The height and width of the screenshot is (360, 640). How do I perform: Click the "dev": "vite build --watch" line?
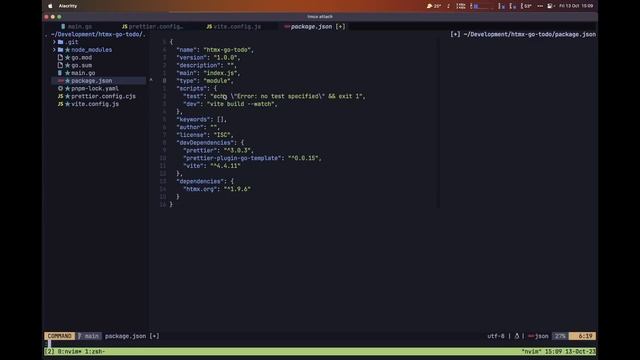pyautogui.click(x=230, y=104)
